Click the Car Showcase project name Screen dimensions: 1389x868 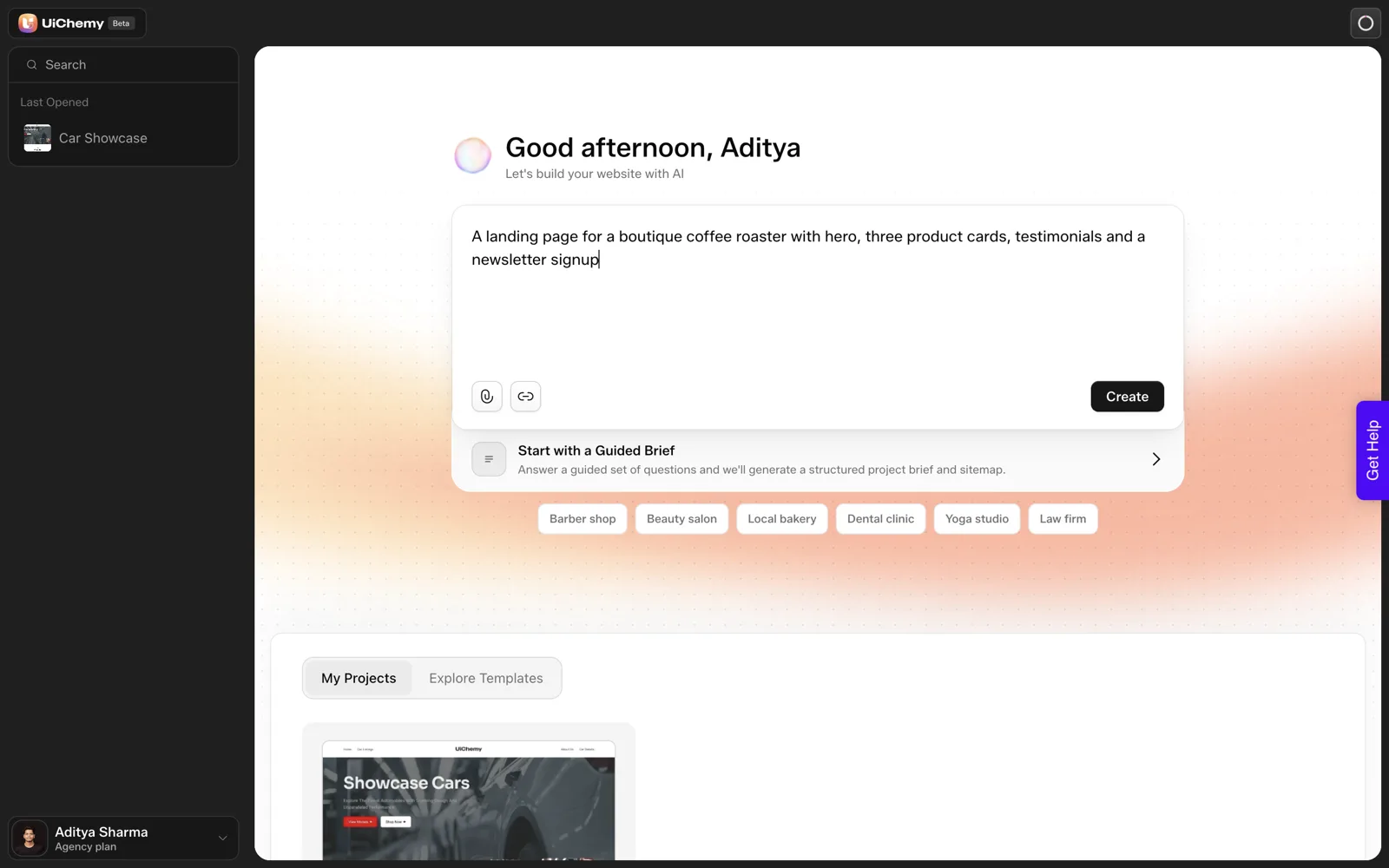103,138
